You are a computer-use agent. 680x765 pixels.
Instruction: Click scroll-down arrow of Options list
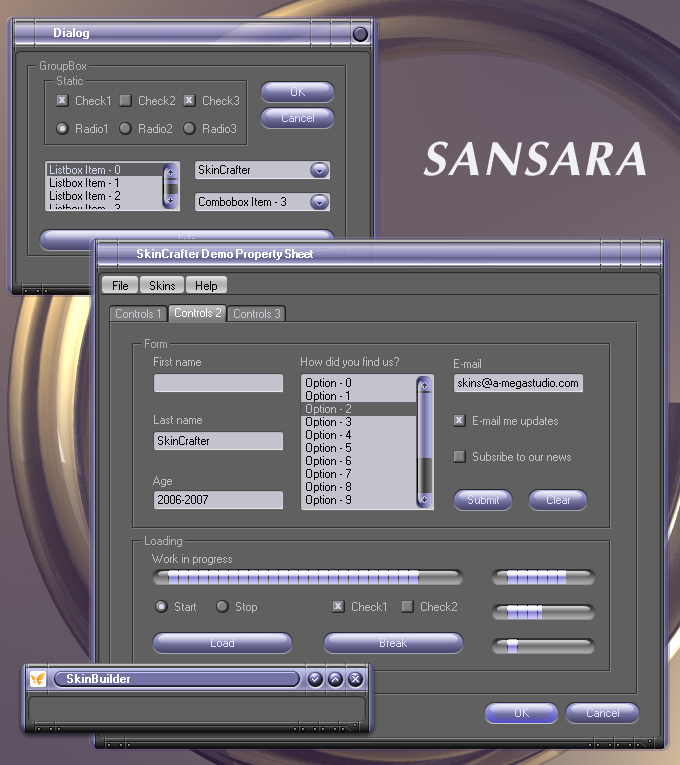tap(424, 499)
